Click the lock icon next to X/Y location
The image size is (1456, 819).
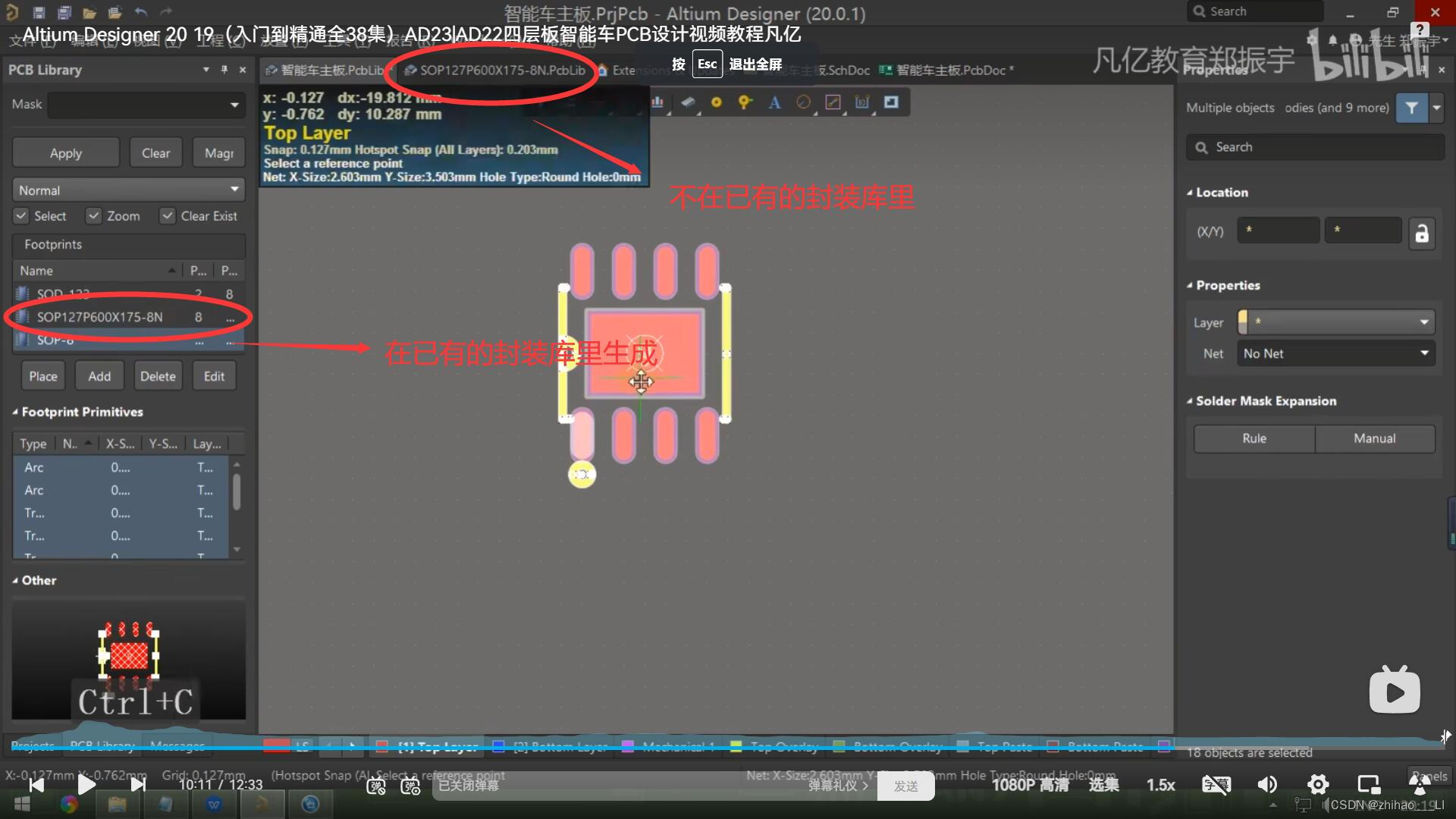coord(1423,234)
